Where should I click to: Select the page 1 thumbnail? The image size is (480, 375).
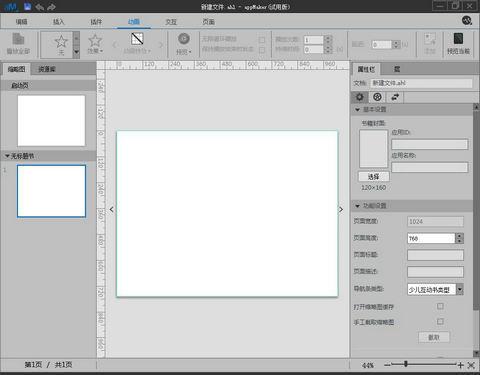click(x=51, y=191)
